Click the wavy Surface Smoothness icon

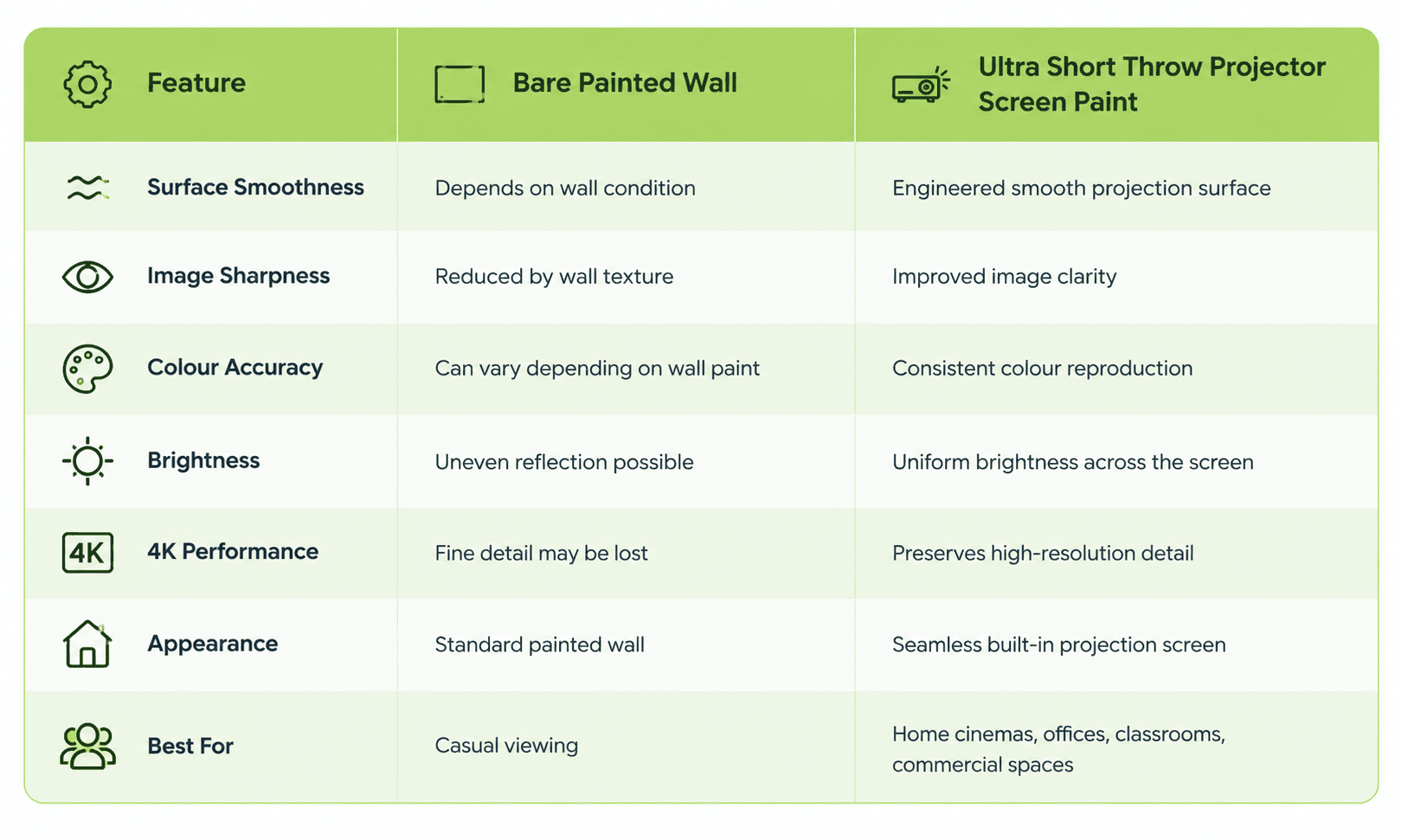tap(88, 188)
